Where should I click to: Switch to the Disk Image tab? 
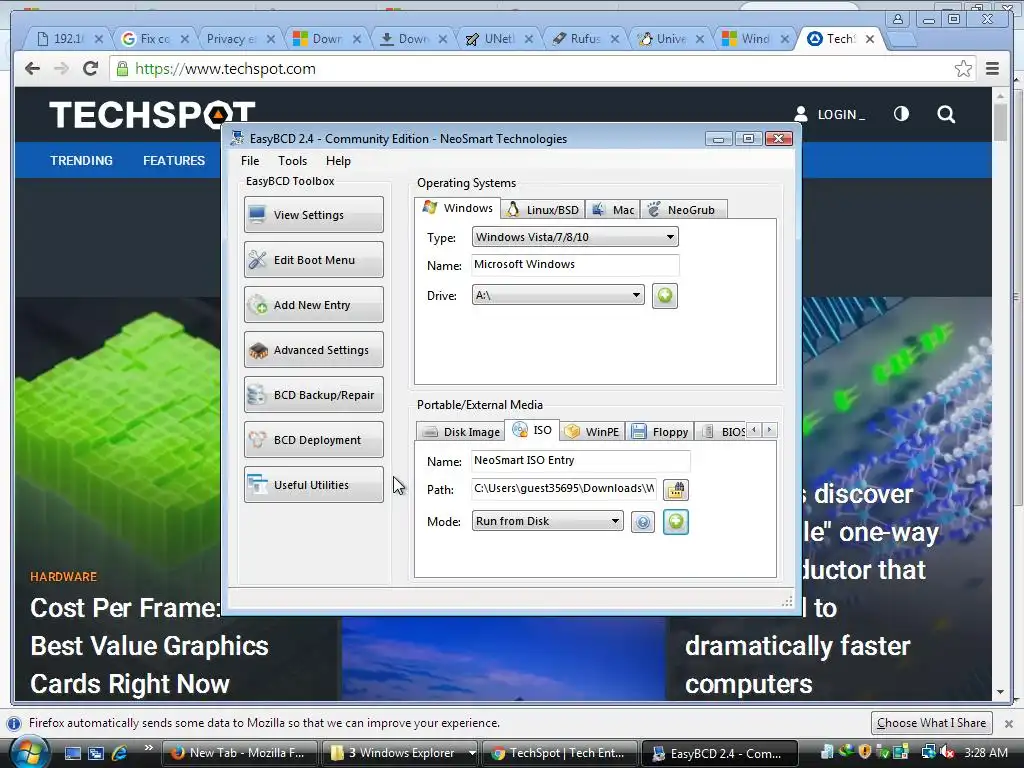461,432
